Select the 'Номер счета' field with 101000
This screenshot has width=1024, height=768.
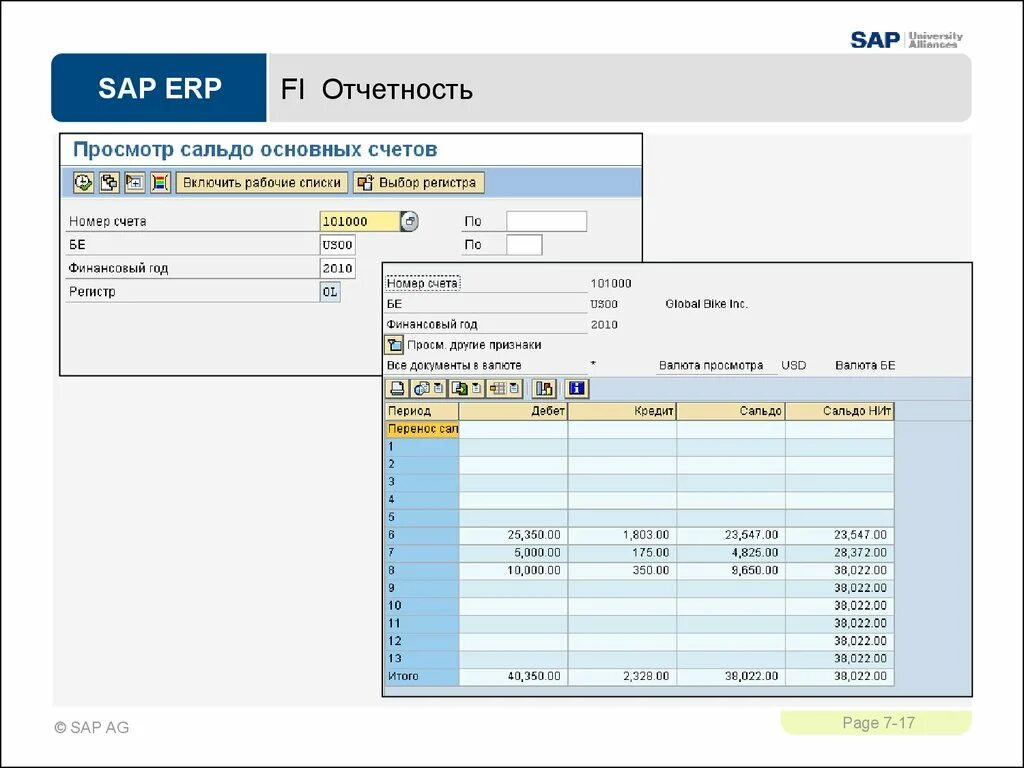pos(359,221)
